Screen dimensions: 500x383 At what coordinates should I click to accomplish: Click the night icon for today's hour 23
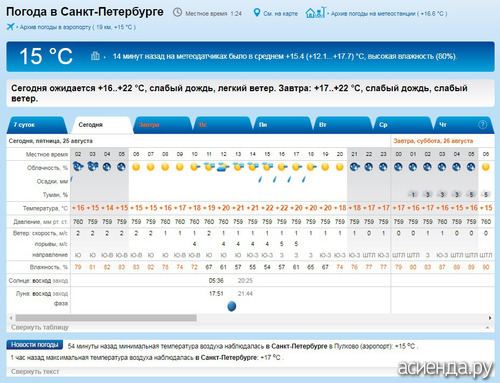coord(383,167)
